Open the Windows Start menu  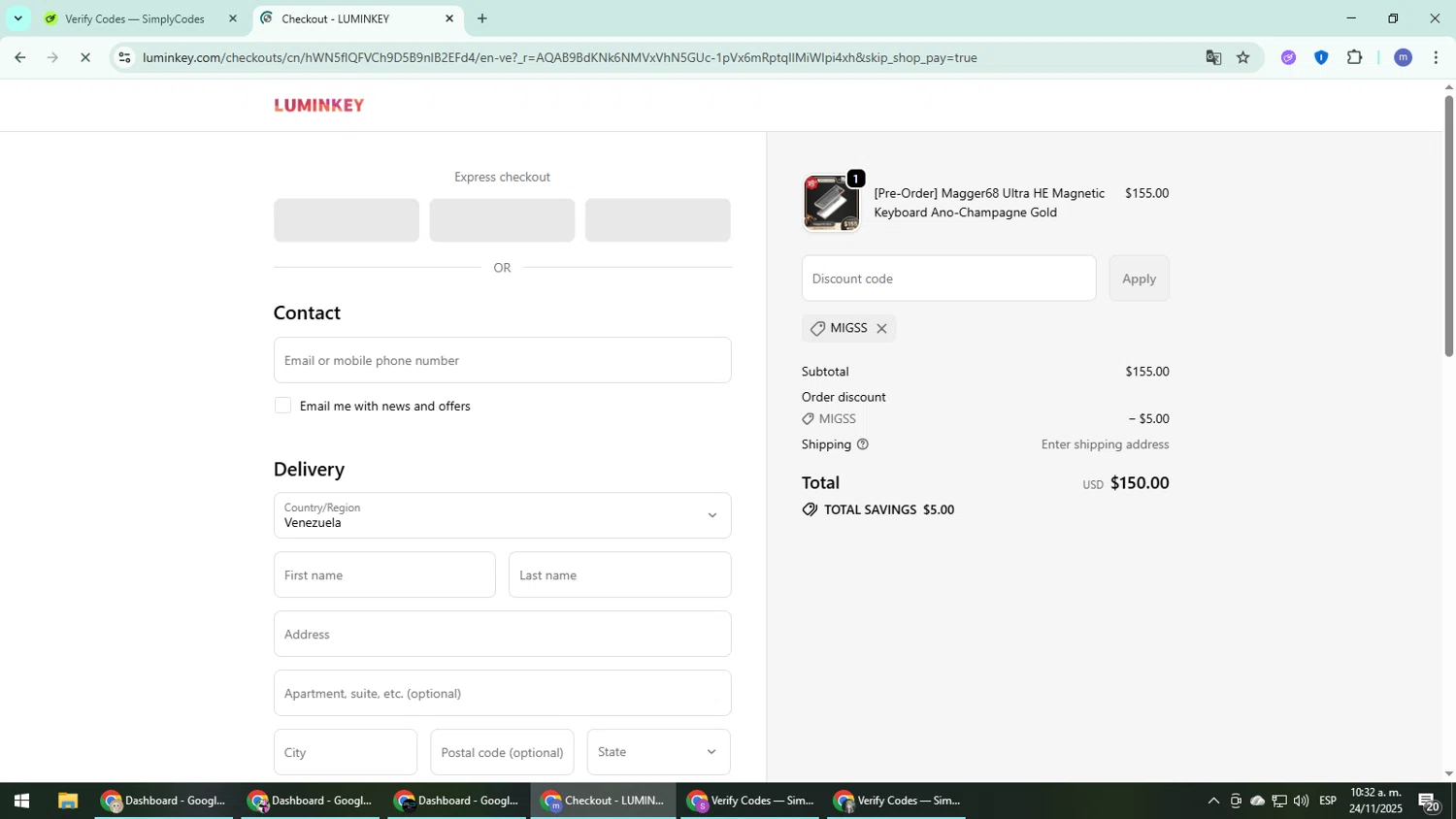pyautogui.click(x=21, y=802)
